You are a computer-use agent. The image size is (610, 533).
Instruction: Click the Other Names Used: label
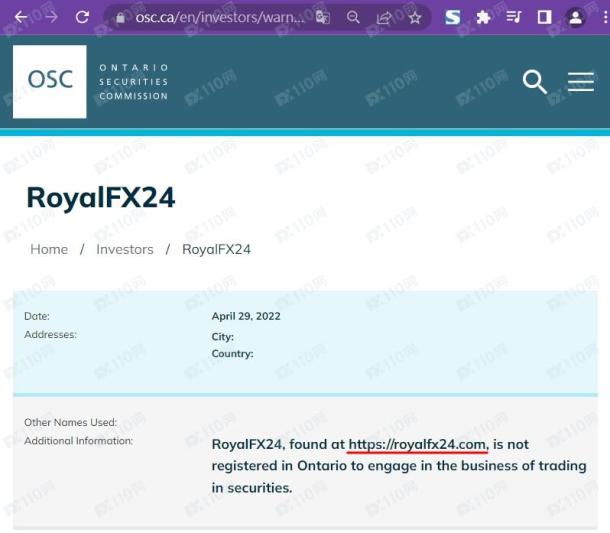point(70,422)
